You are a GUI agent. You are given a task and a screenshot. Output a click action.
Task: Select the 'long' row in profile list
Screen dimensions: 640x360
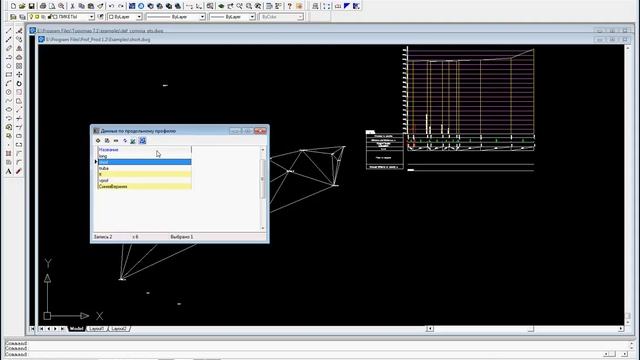pyautogui.click(x=144, y=156)
